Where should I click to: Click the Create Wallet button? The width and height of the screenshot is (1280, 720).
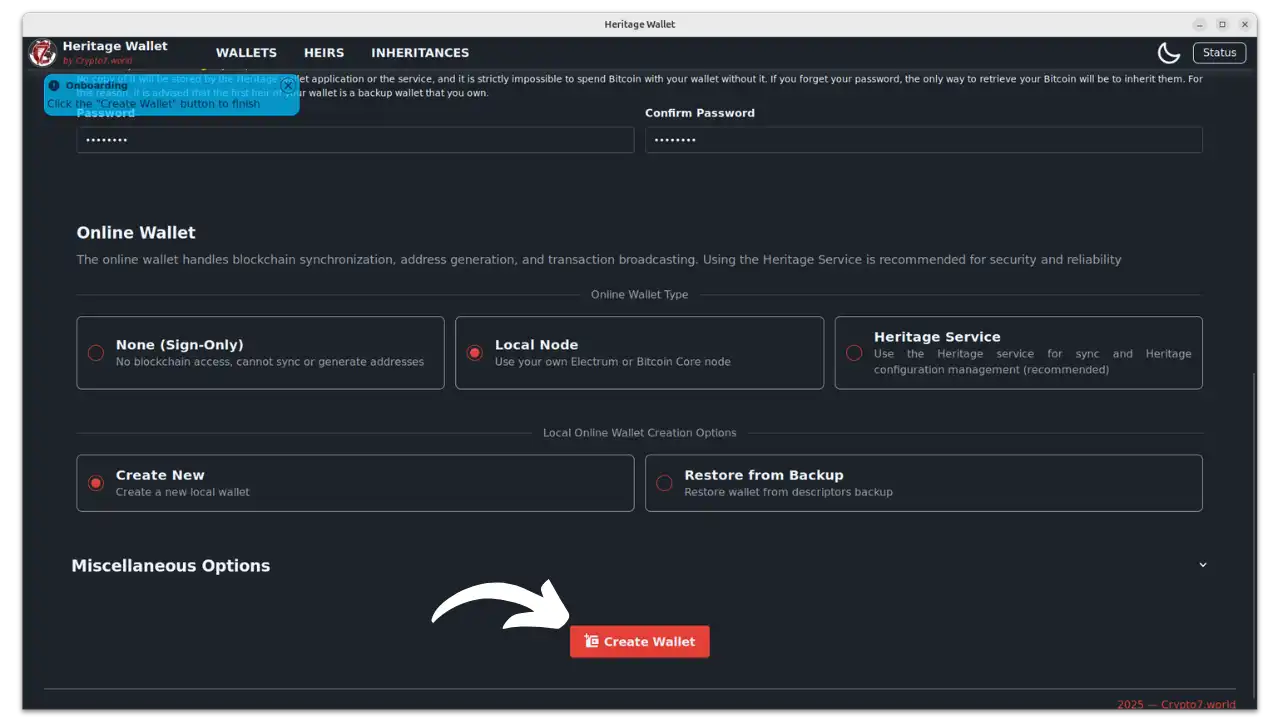(x=640, y=641)
